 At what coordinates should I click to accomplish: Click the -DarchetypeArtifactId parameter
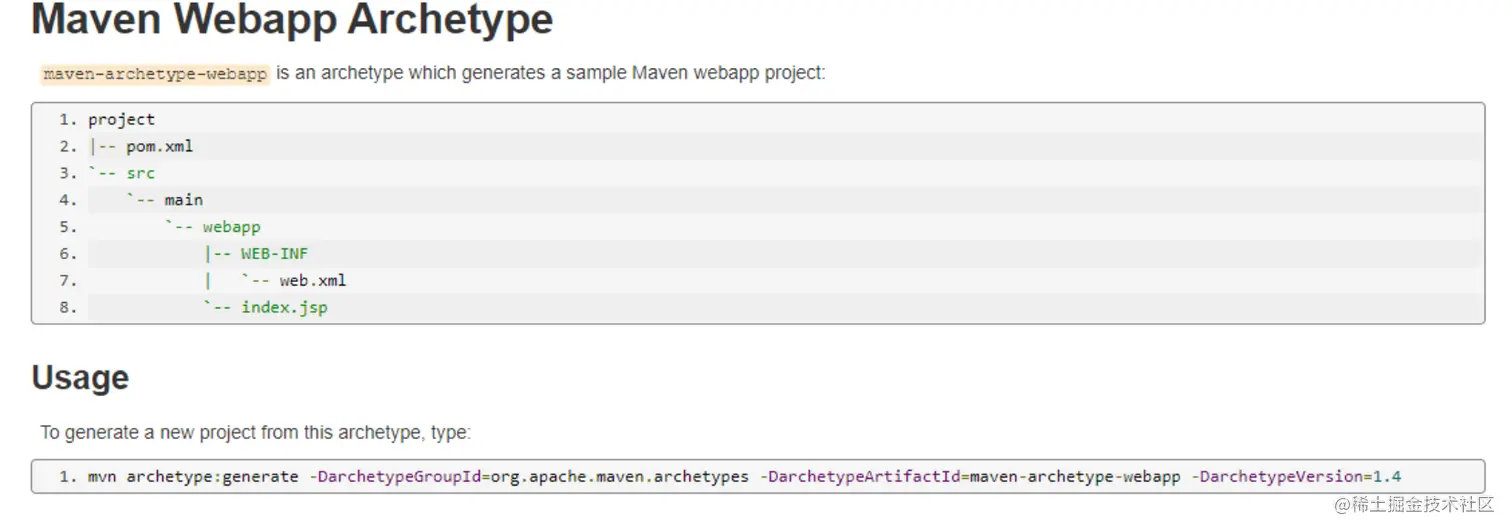click(x=860, y=477)
